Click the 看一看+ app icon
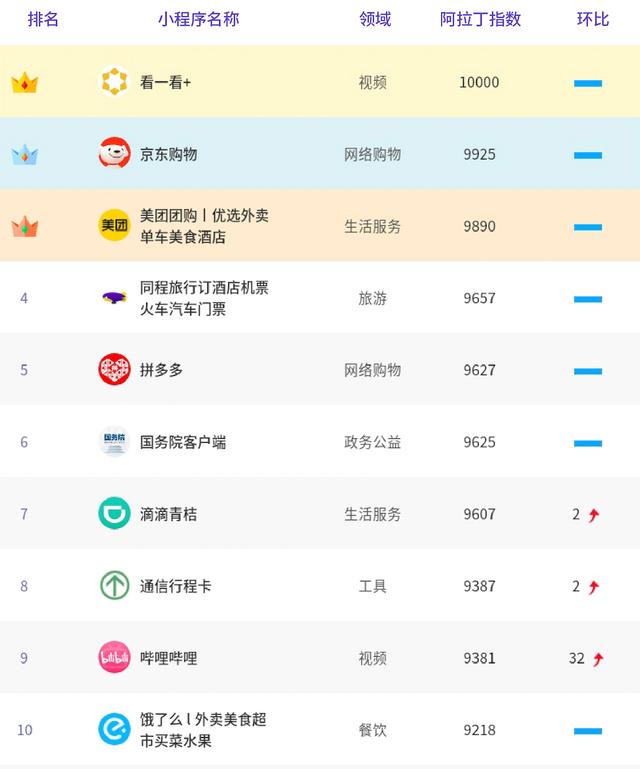 114,82
